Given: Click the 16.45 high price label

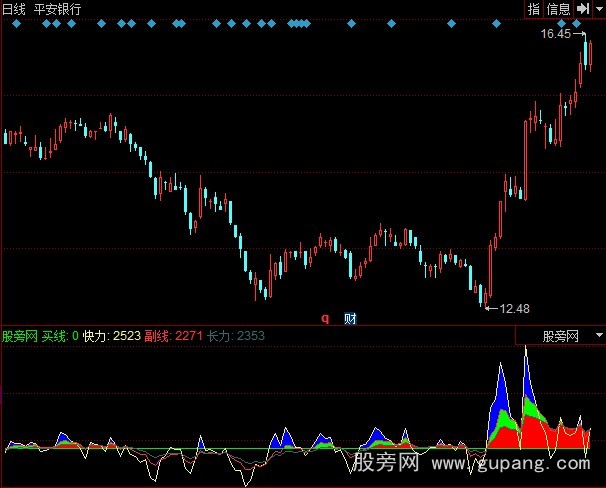Looking at the screenshot, I should tap(554, 34).
